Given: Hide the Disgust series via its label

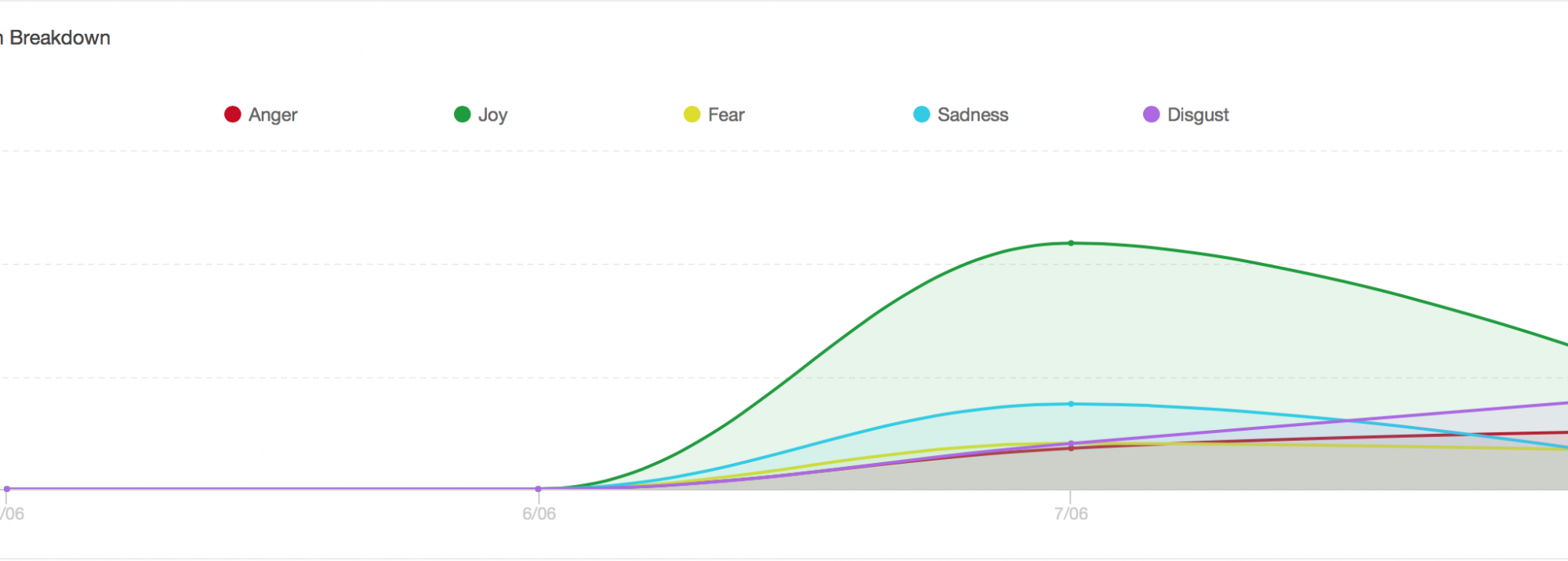Looking at the screenshot, I should (x=1198, y=115).
